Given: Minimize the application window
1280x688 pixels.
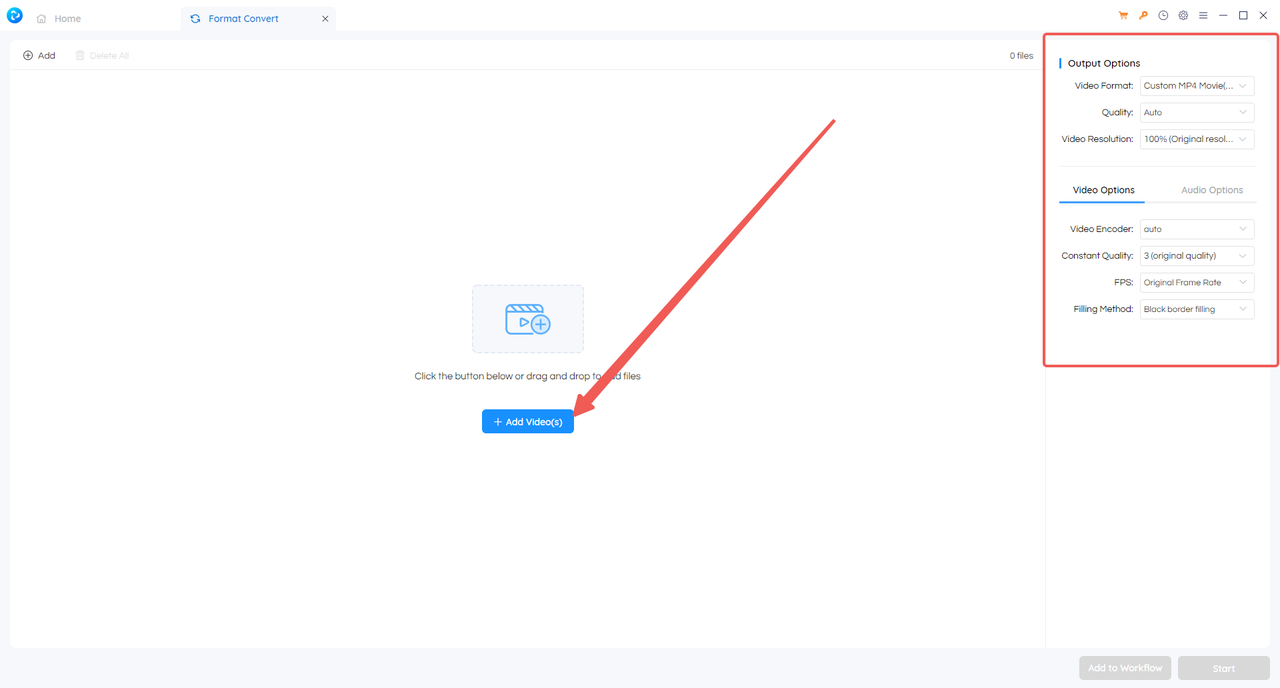Looking at the screenshot, I should pyautogui.click(x=1223, y=16).
